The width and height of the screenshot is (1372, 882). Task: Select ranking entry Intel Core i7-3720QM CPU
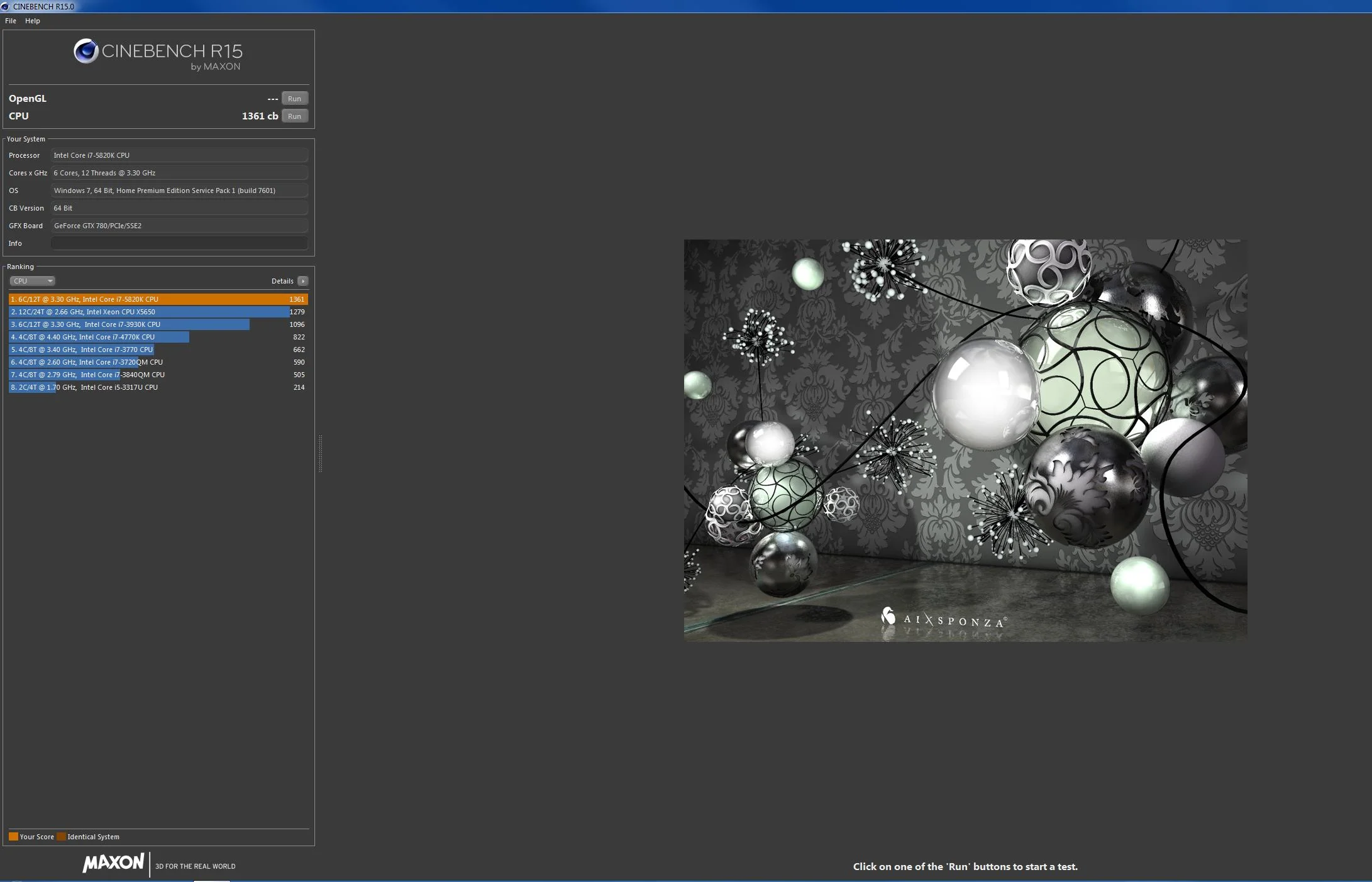click(x=158, y=362)
